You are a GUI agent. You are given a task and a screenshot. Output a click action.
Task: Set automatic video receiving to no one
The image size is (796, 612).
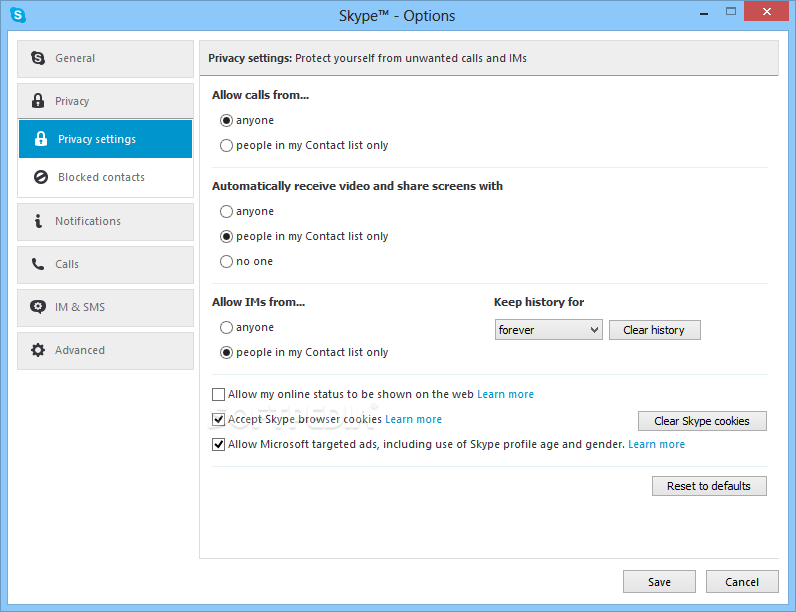[226, 261]
